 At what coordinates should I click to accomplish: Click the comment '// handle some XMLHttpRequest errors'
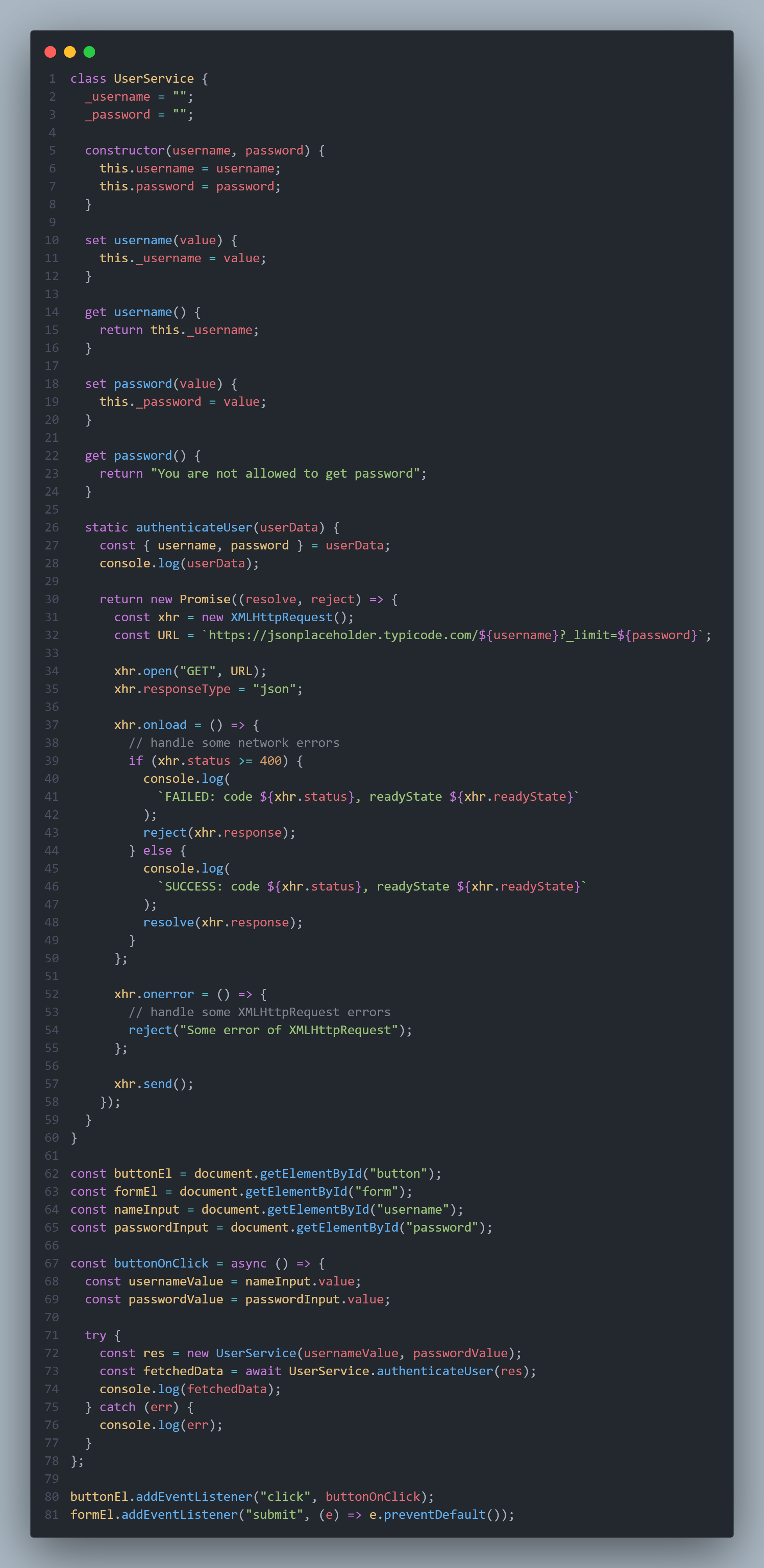(x=259, y=1012)
